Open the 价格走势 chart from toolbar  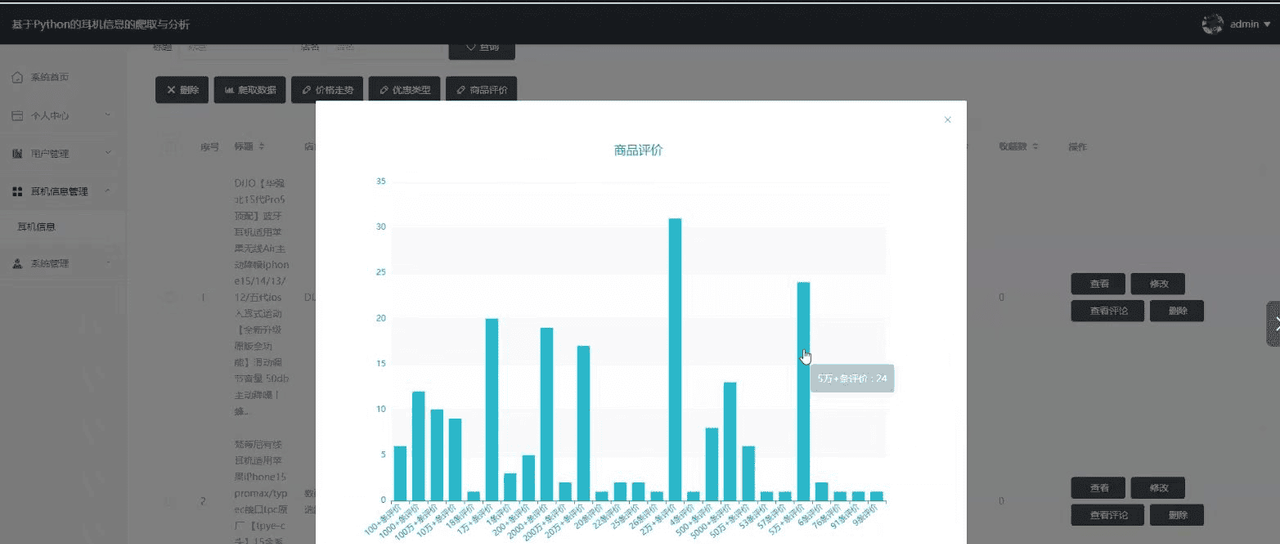click(327, 90)
